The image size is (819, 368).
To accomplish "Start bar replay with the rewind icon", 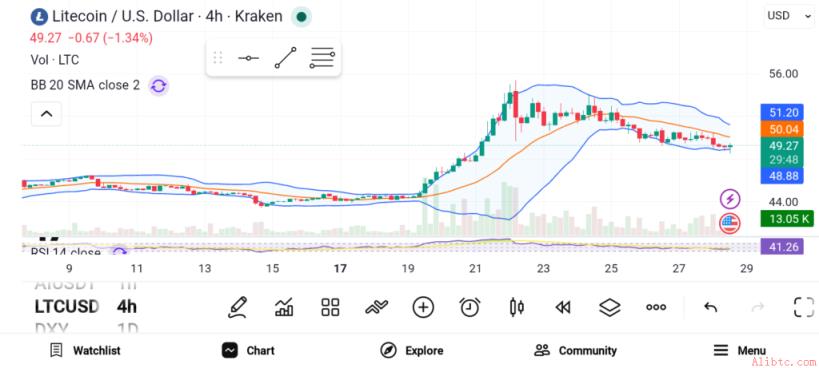I will [563, 307].
